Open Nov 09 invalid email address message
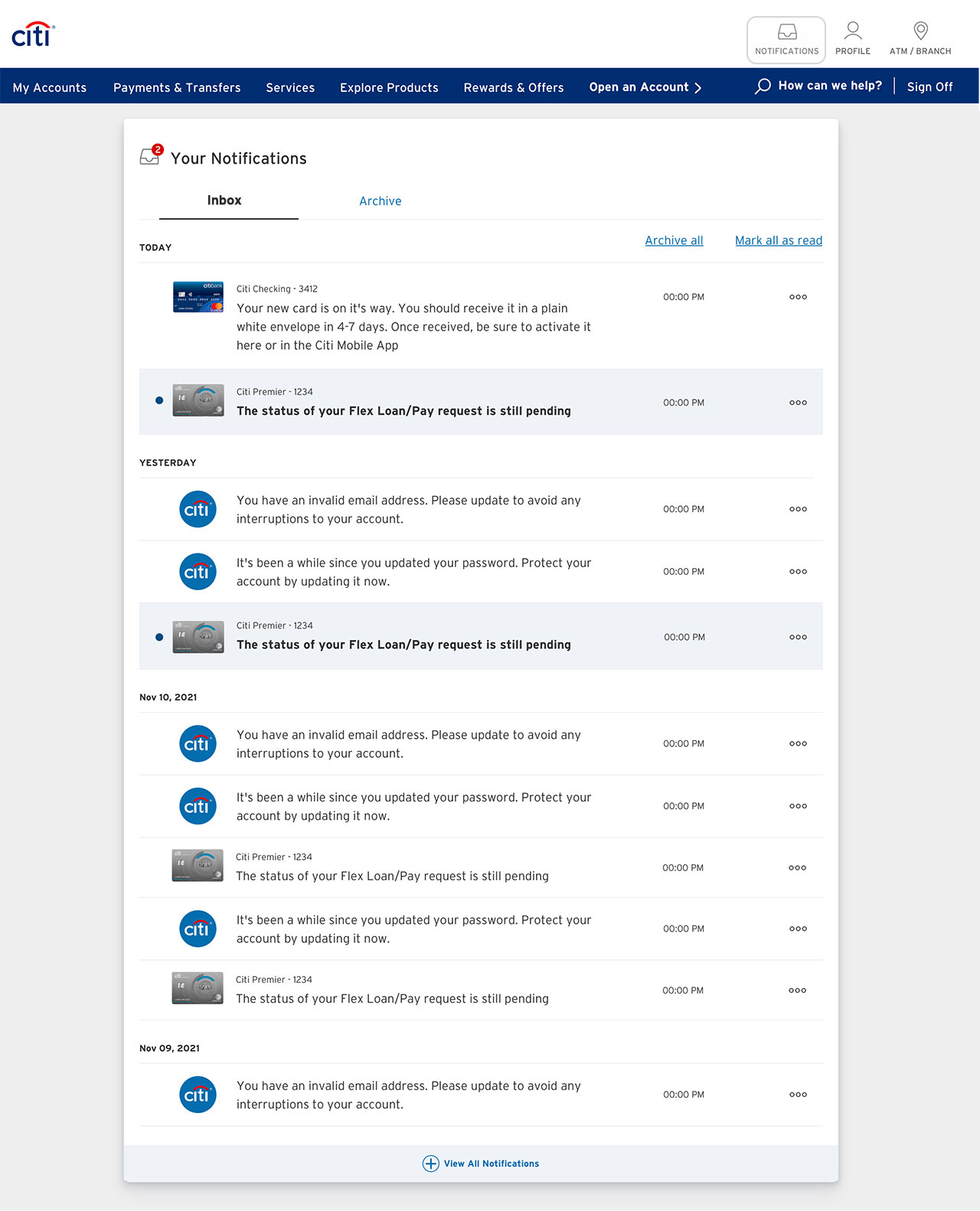 409,1095
